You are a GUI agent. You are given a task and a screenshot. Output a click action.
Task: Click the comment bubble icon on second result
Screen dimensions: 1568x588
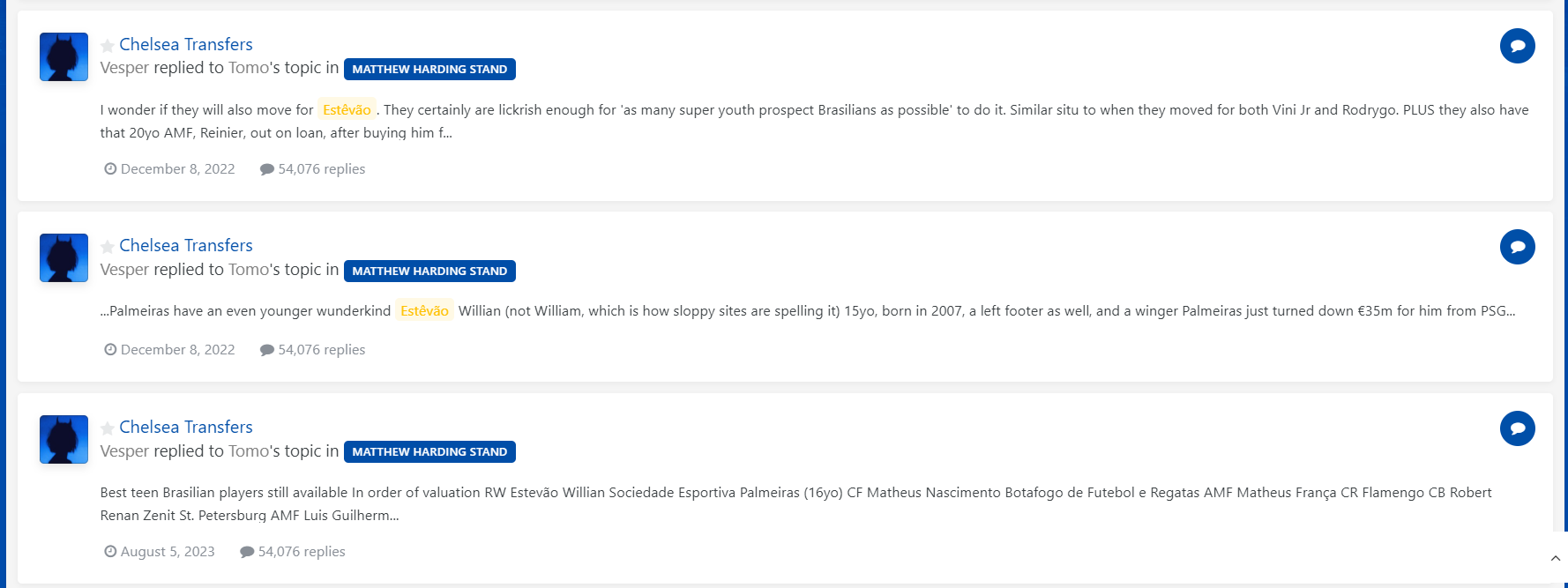tap(1517, 247)
